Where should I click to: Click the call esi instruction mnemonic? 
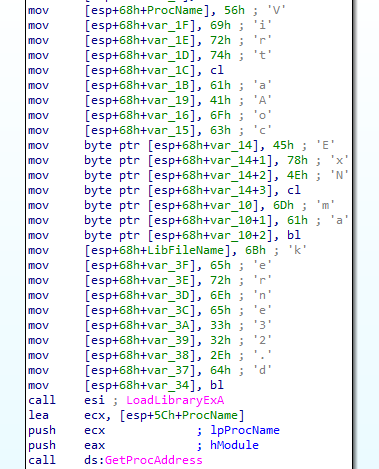coord(42,400)
